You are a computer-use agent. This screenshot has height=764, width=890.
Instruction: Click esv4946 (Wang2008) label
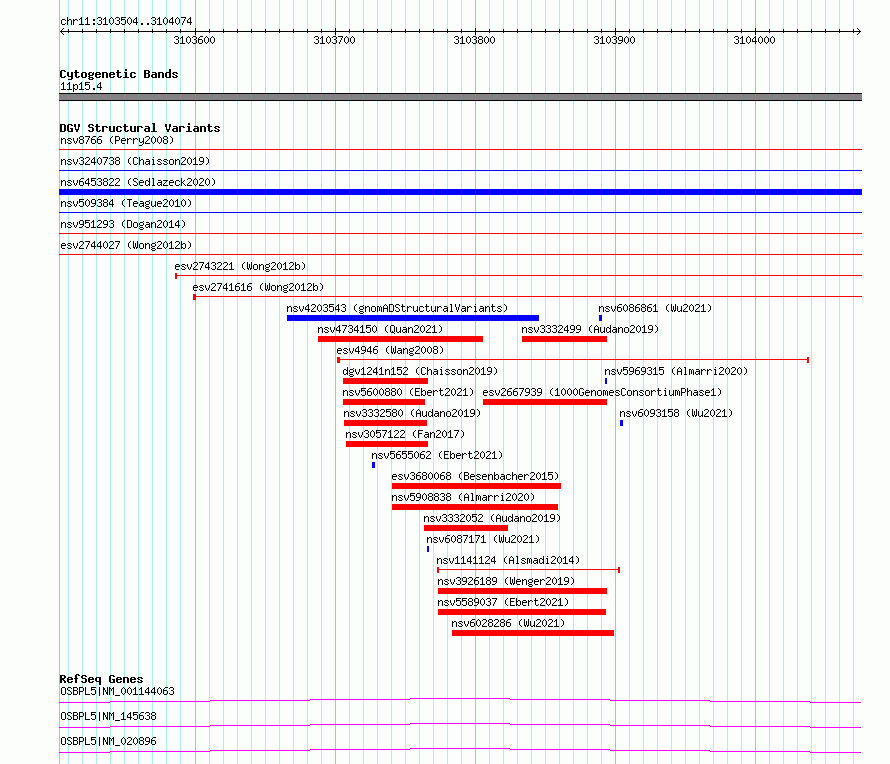[x=390, y=350]
